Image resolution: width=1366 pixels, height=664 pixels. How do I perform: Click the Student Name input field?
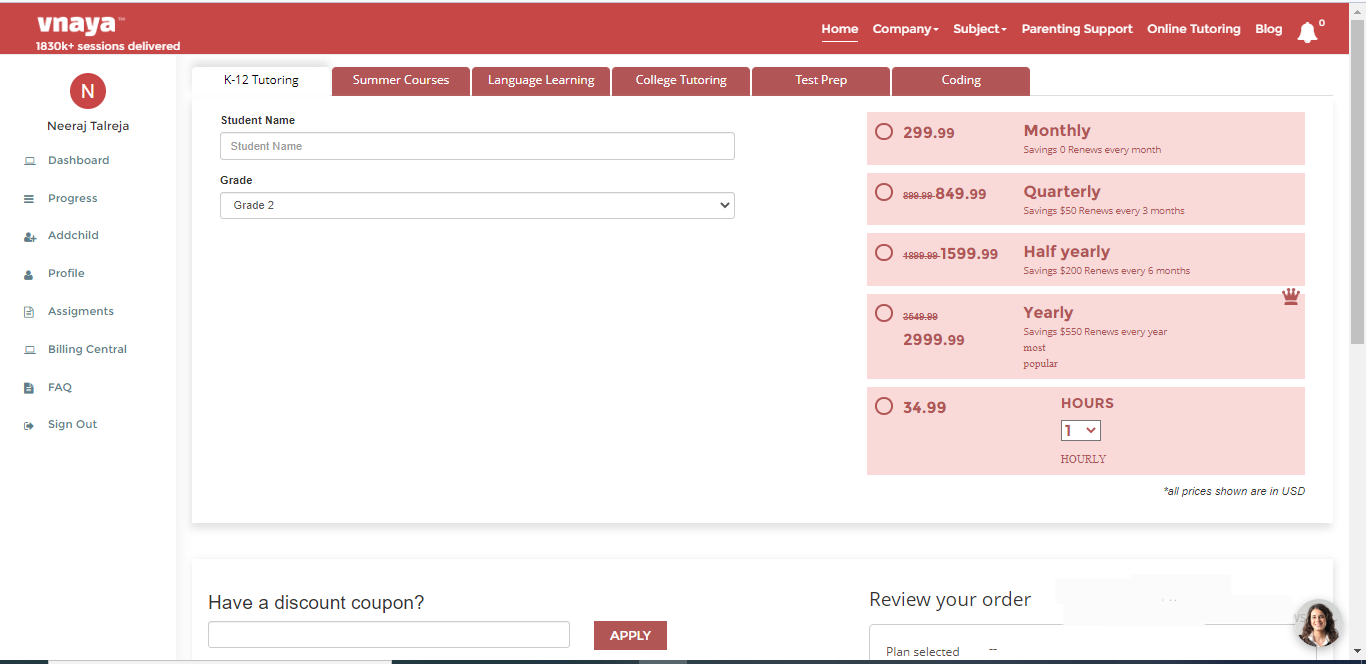pyautogui.click(x=477, y=146)
